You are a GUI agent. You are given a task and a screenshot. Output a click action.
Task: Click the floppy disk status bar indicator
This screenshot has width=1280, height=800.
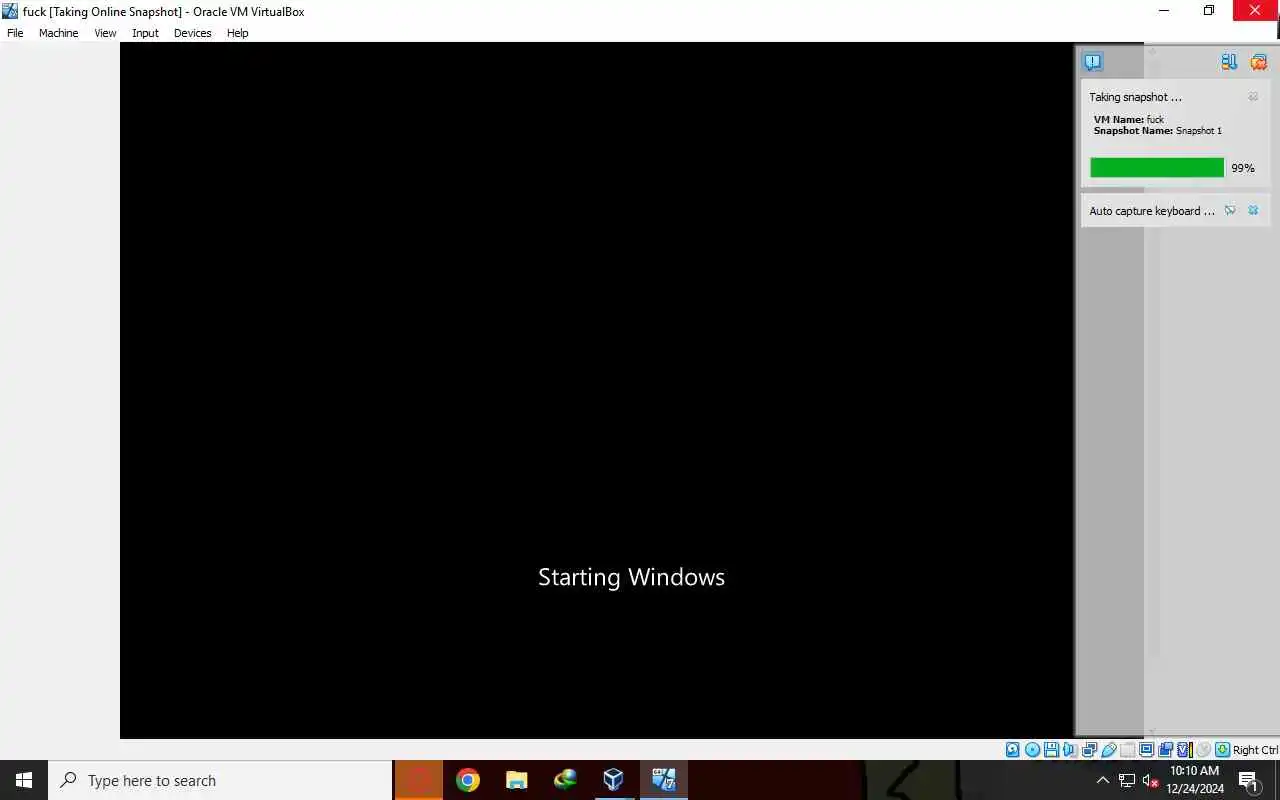pos(1051,750)
